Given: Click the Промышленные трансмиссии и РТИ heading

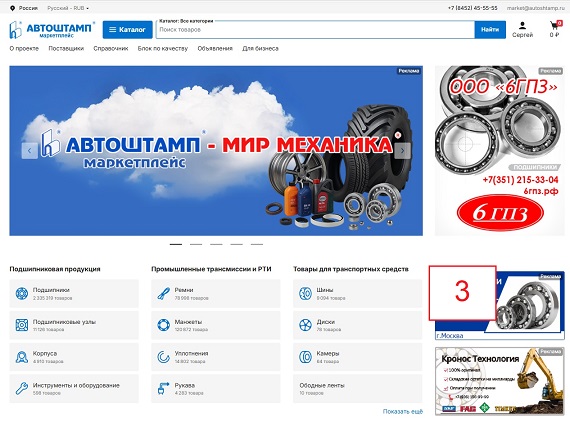Looking at the screenshot, I should point(211,269).
